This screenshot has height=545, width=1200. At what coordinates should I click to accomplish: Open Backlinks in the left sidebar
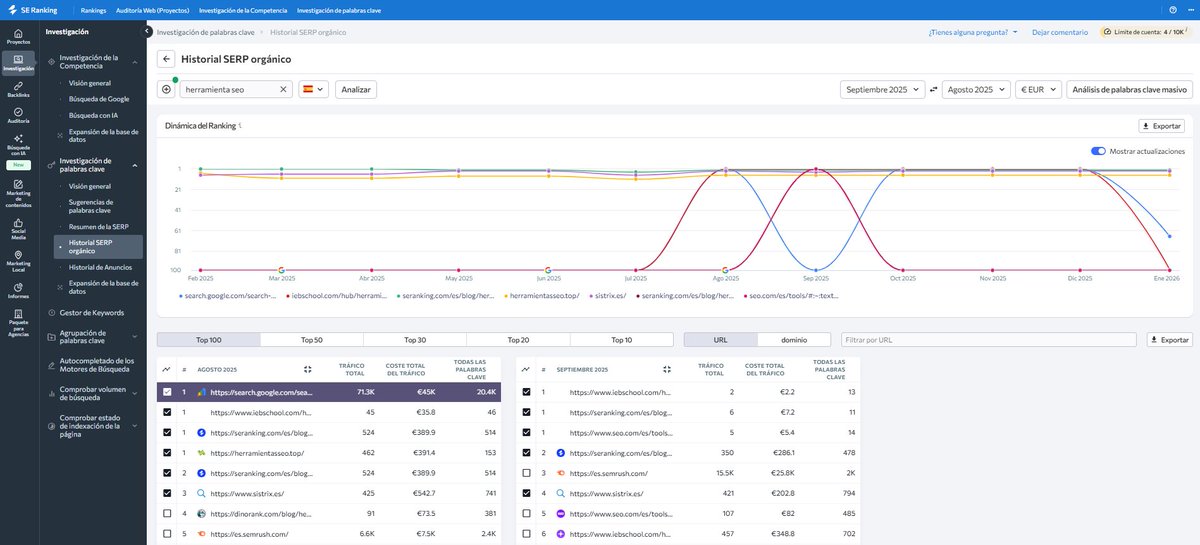[x=18, y=89]
